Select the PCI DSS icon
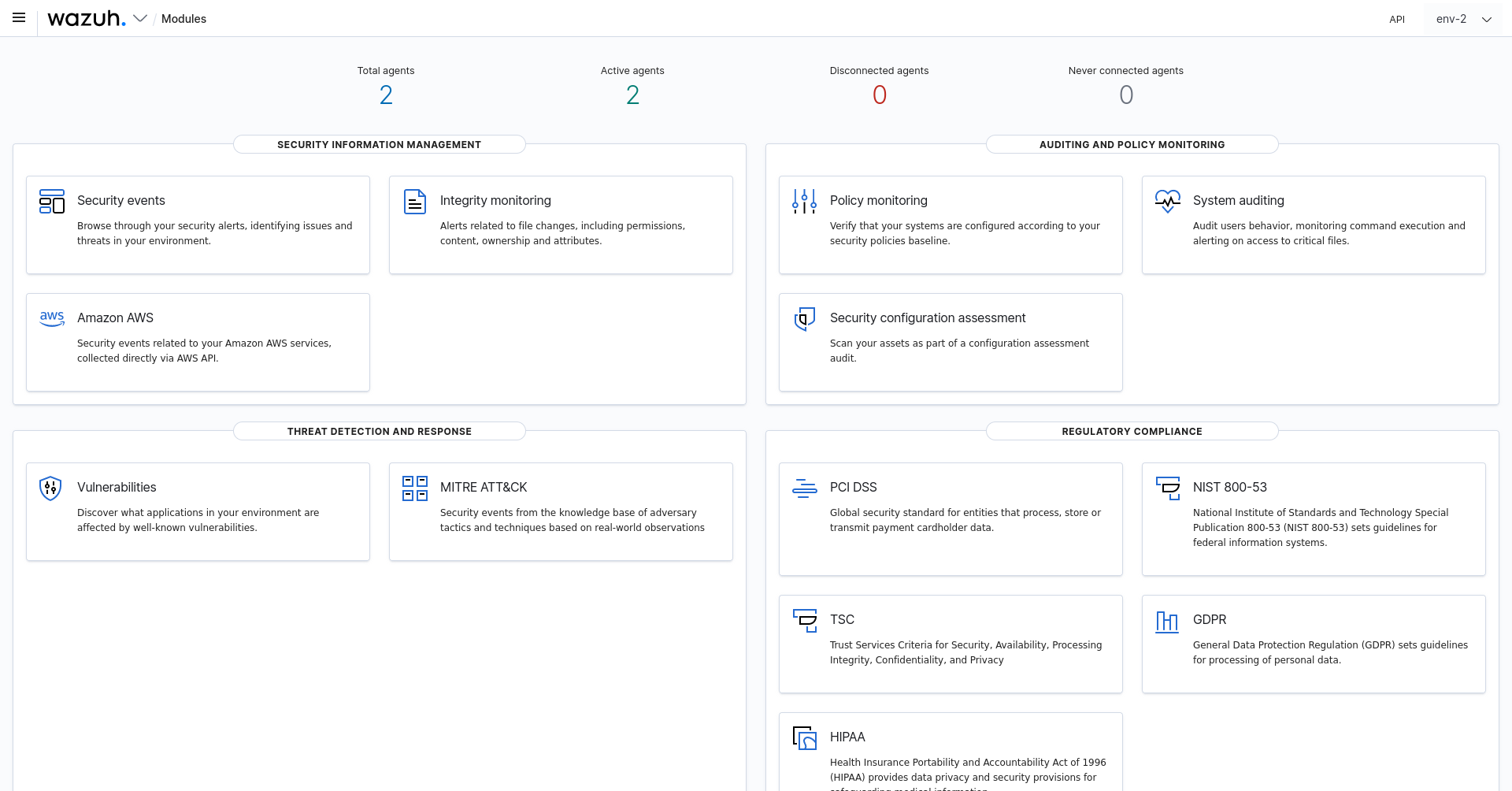Image resolution: width=1512 pixels, height=791 pixels. coord(804,488)
